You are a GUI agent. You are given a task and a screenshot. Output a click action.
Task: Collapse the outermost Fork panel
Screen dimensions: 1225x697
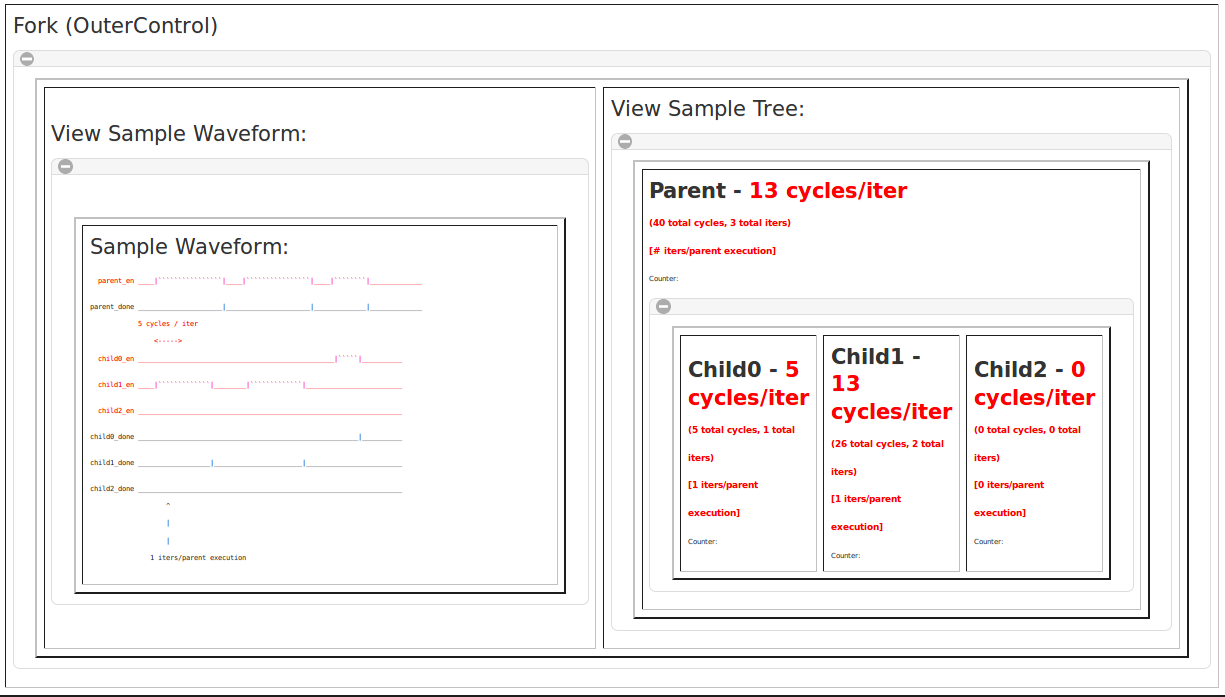[27, 59]
